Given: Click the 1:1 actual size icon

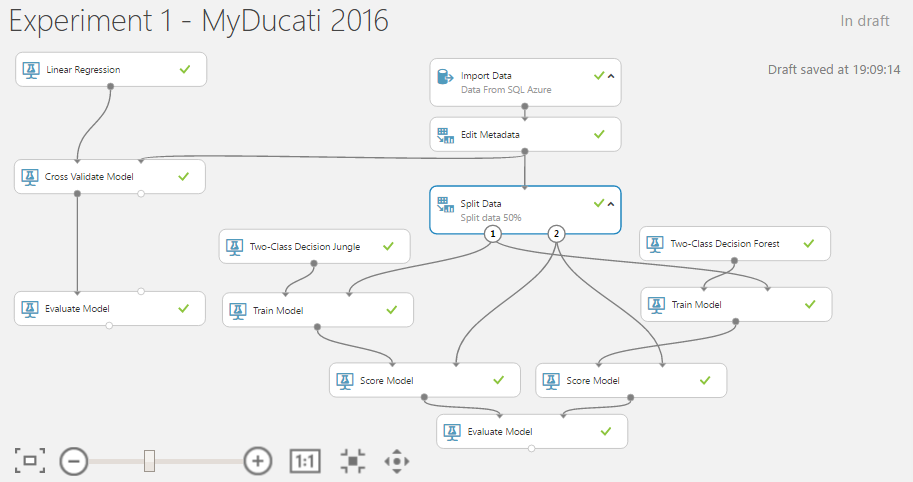Looking at the screenshot, I should tap(305, 461).
